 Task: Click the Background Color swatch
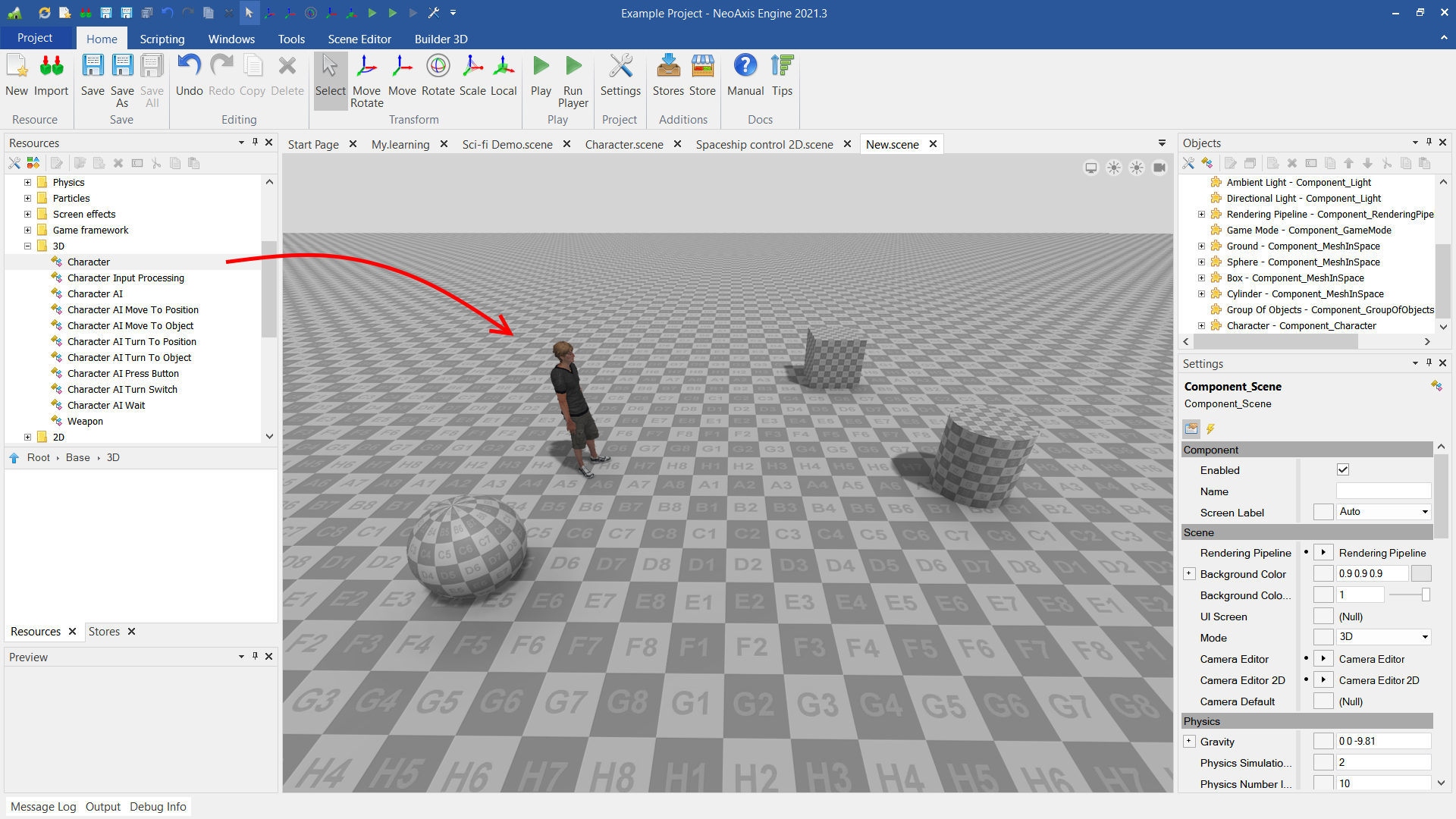pyautogui.click(x=1420, y=574)
